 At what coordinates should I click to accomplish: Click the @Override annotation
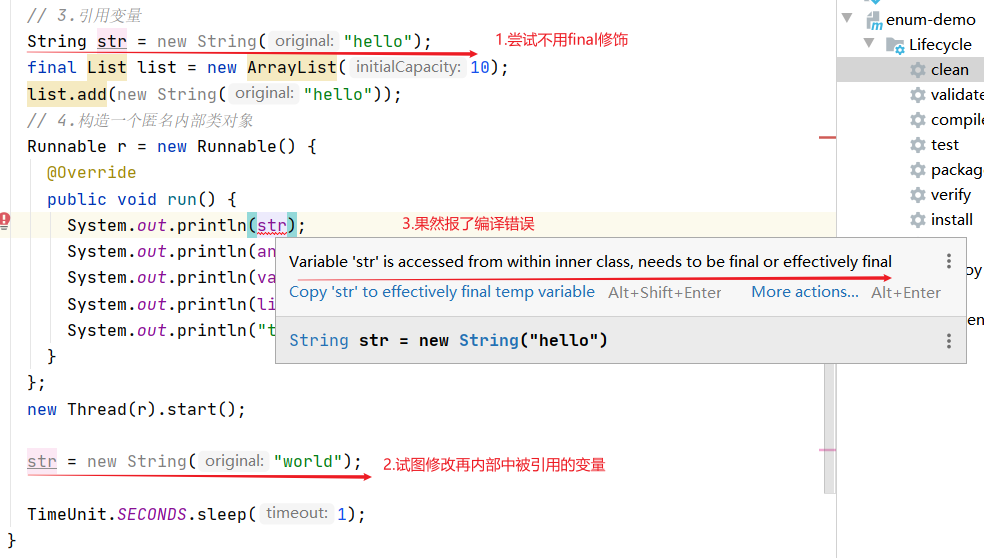(92, 173)
